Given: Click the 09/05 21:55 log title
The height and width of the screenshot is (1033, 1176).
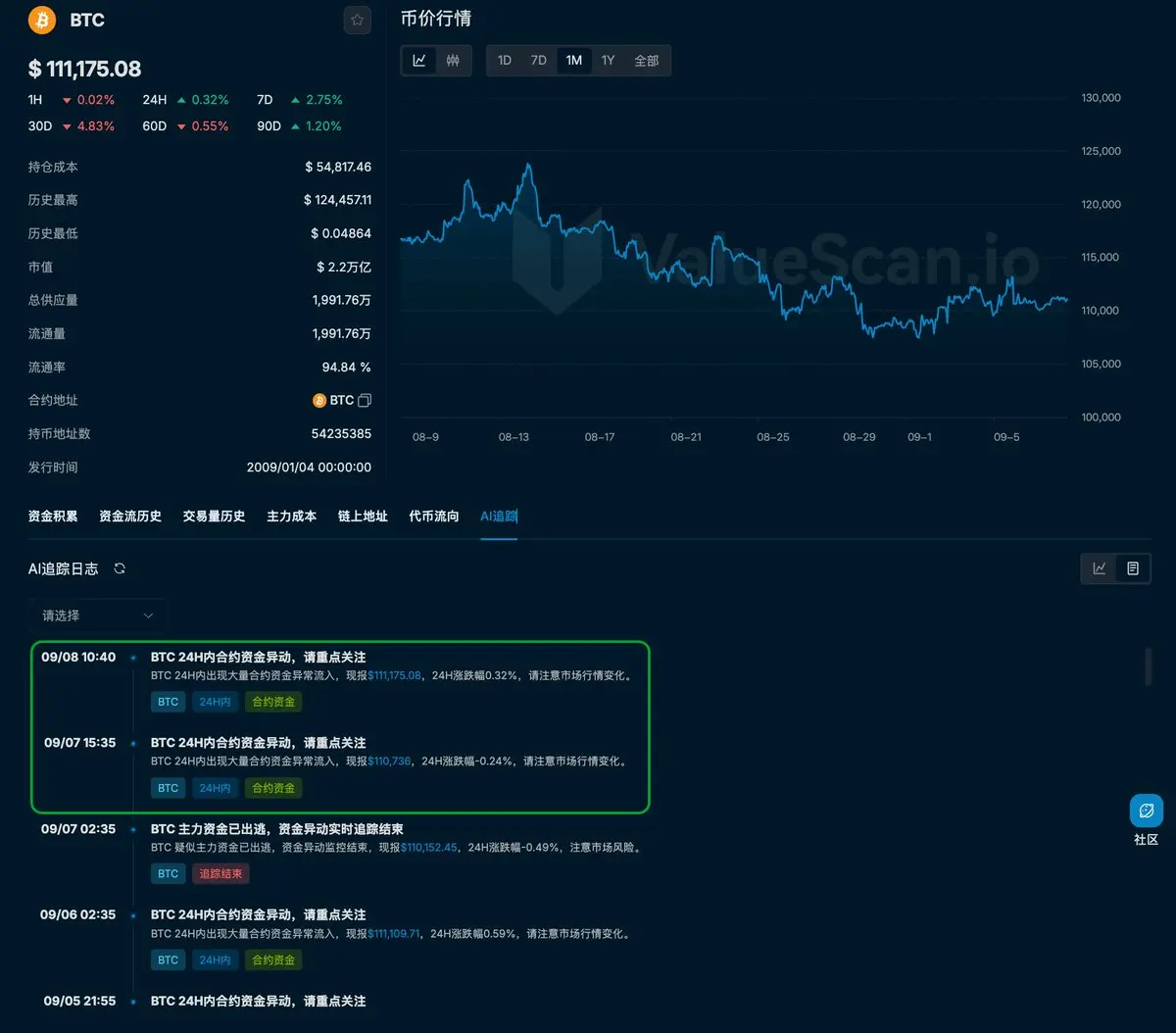Looking at the screenshot, I should (258, 1002).
